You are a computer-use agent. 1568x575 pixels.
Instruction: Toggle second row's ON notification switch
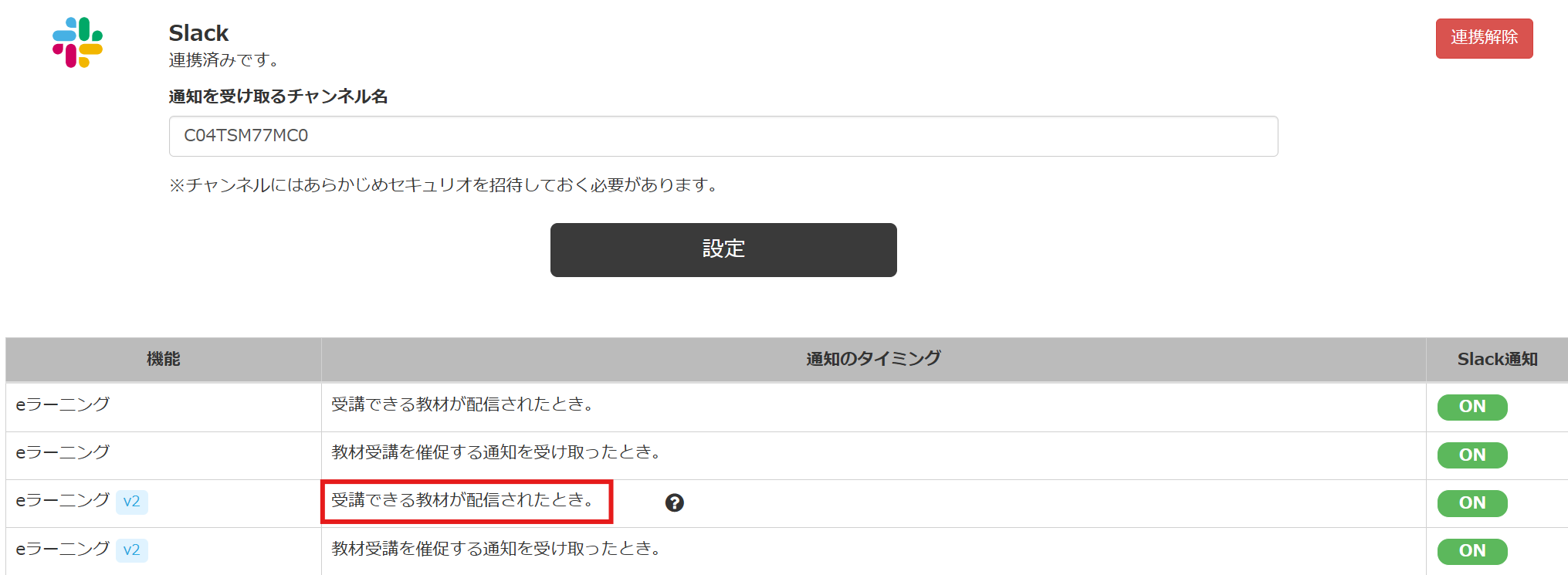click(x=1471, y=455)
